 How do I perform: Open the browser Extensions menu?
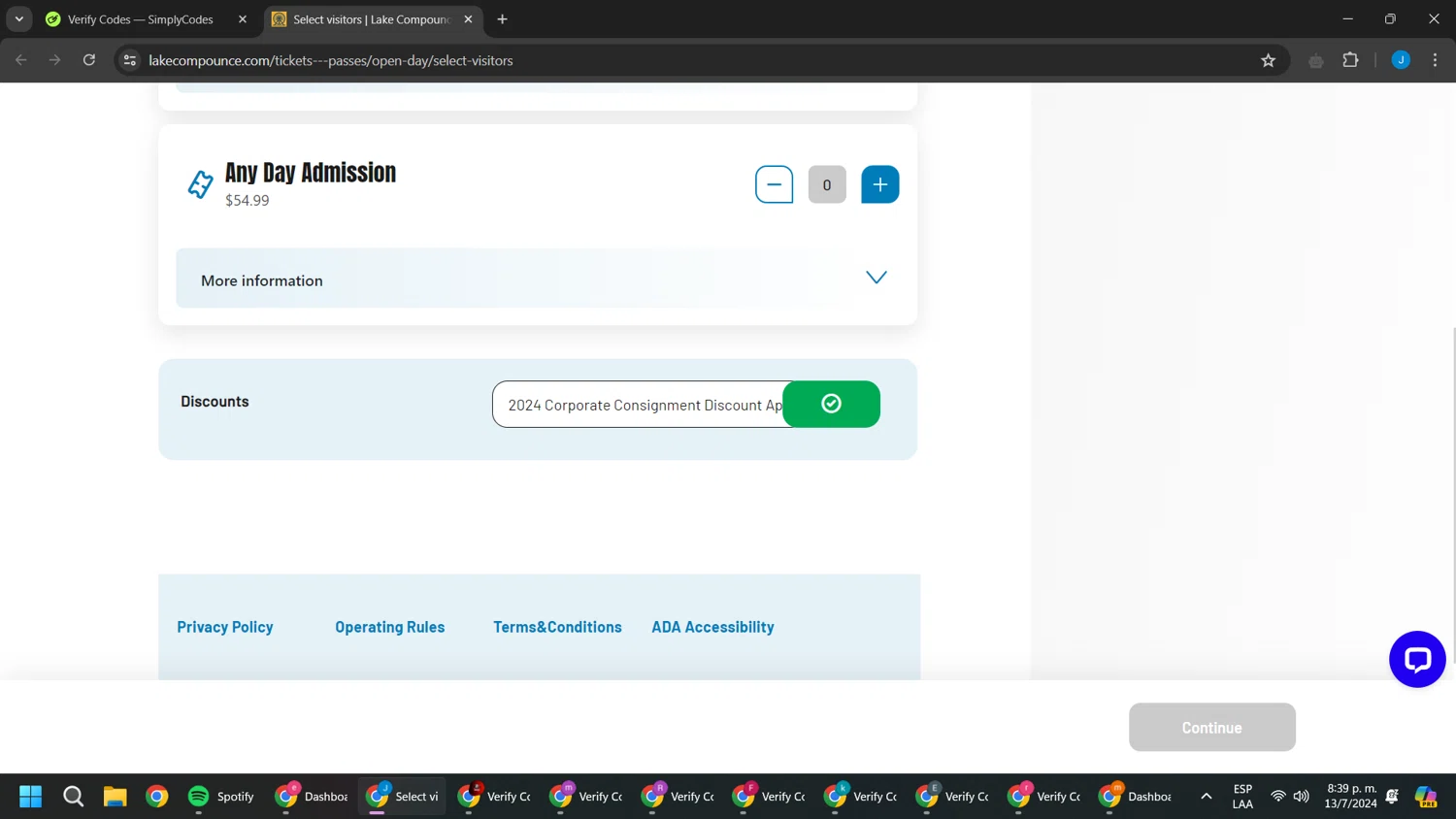[x=1350, y=60]
